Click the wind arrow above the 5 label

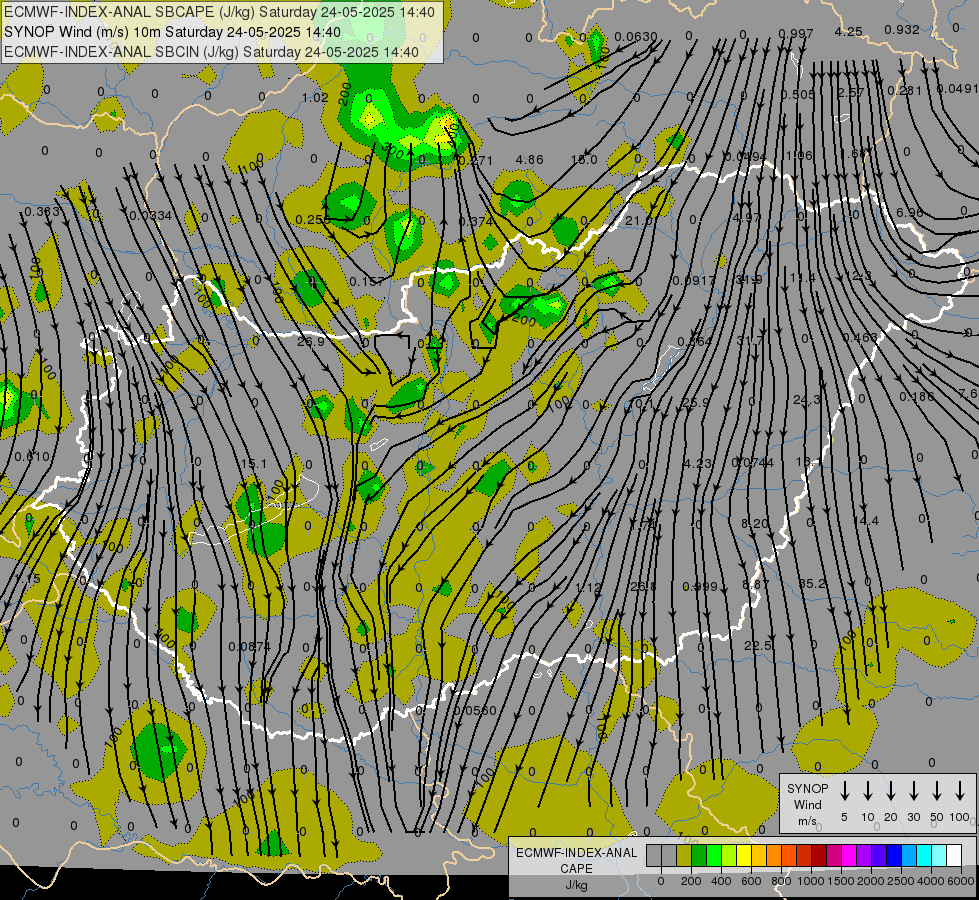[844, 791]
